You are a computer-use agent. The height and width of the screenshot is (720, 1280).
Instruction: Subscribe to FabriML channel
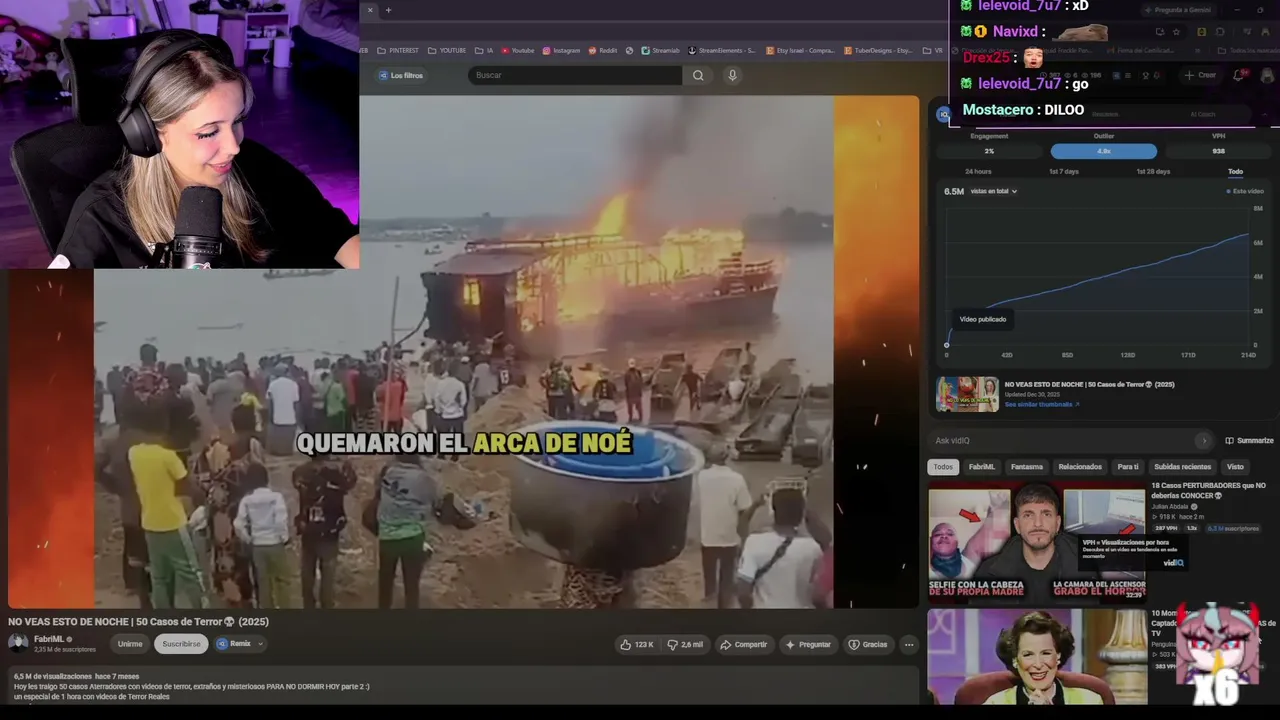(x=181, y=644)
